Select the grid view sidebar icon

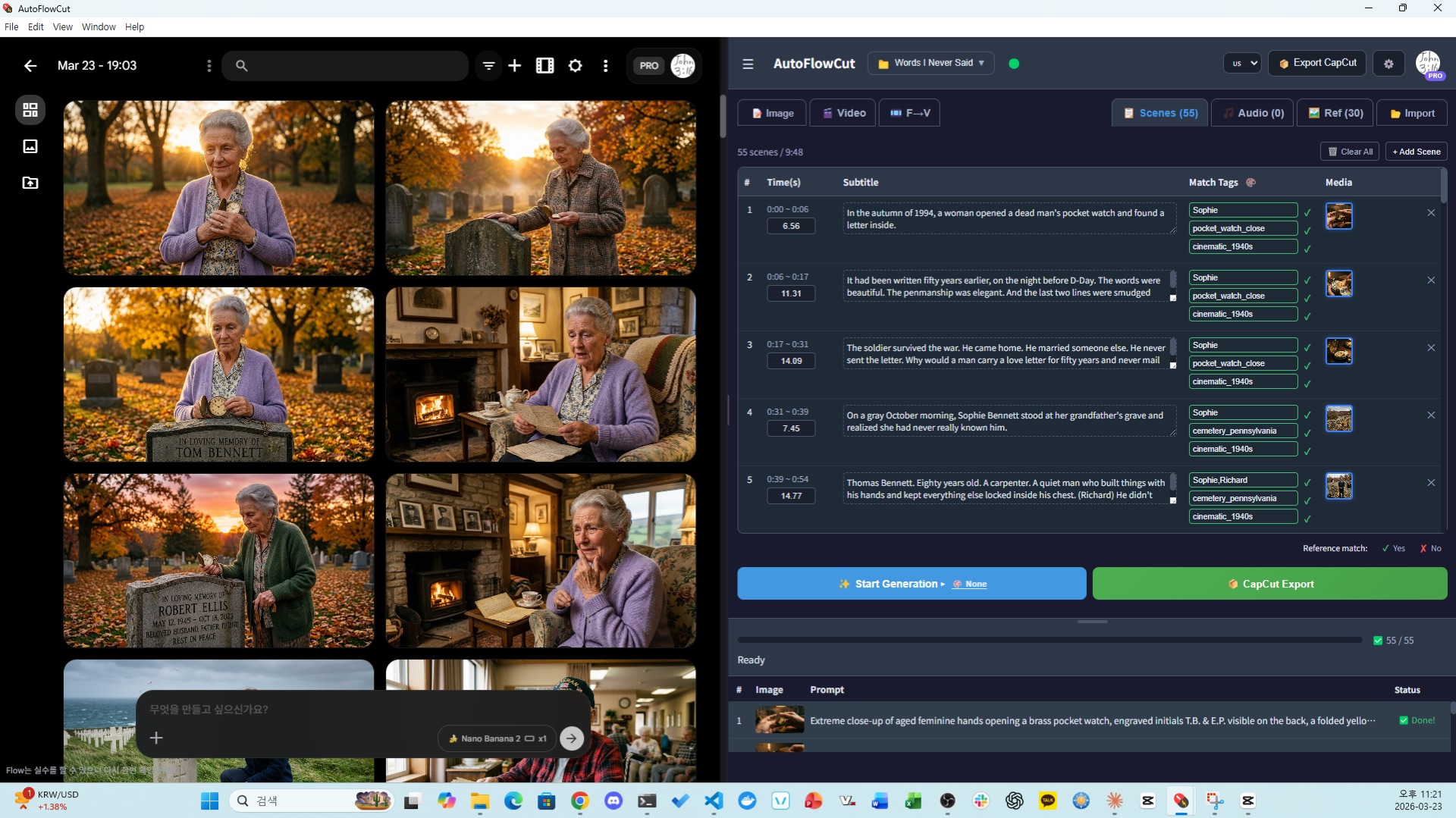[x=30, y=110]
